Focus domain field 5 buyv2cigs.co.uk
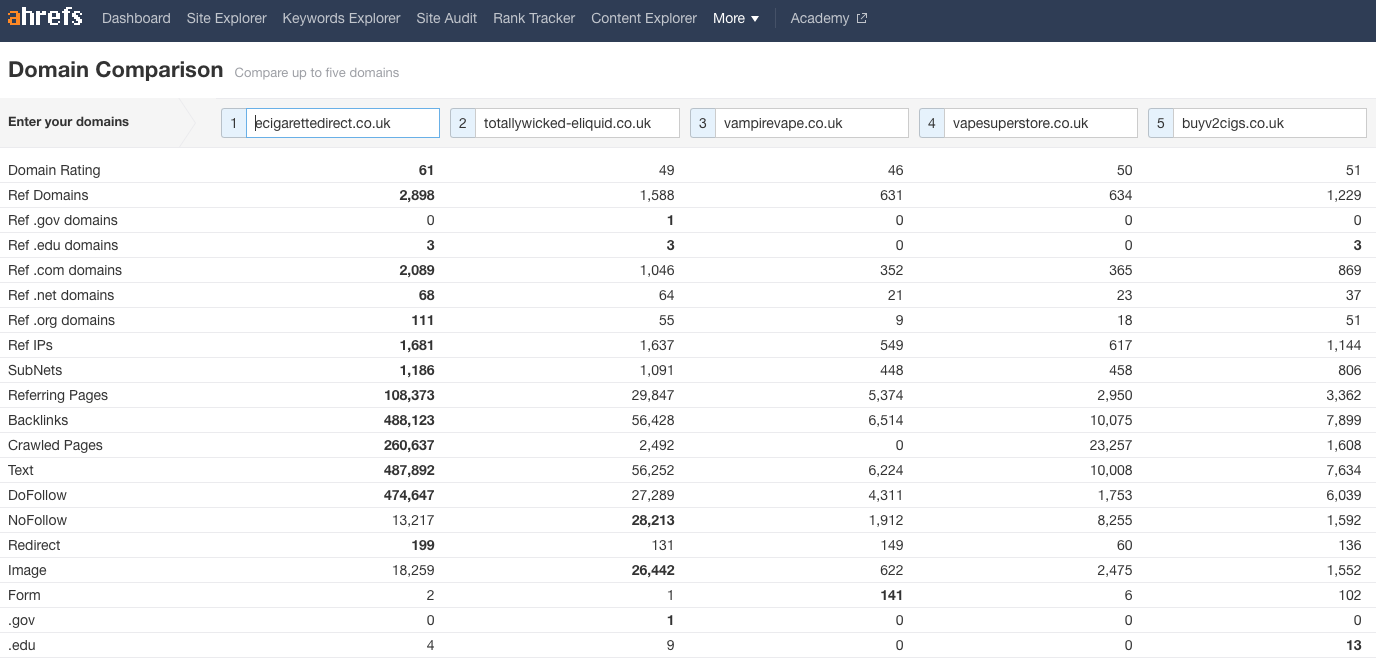Viewport: 1376px width, 667px height. pos(1269,123)
